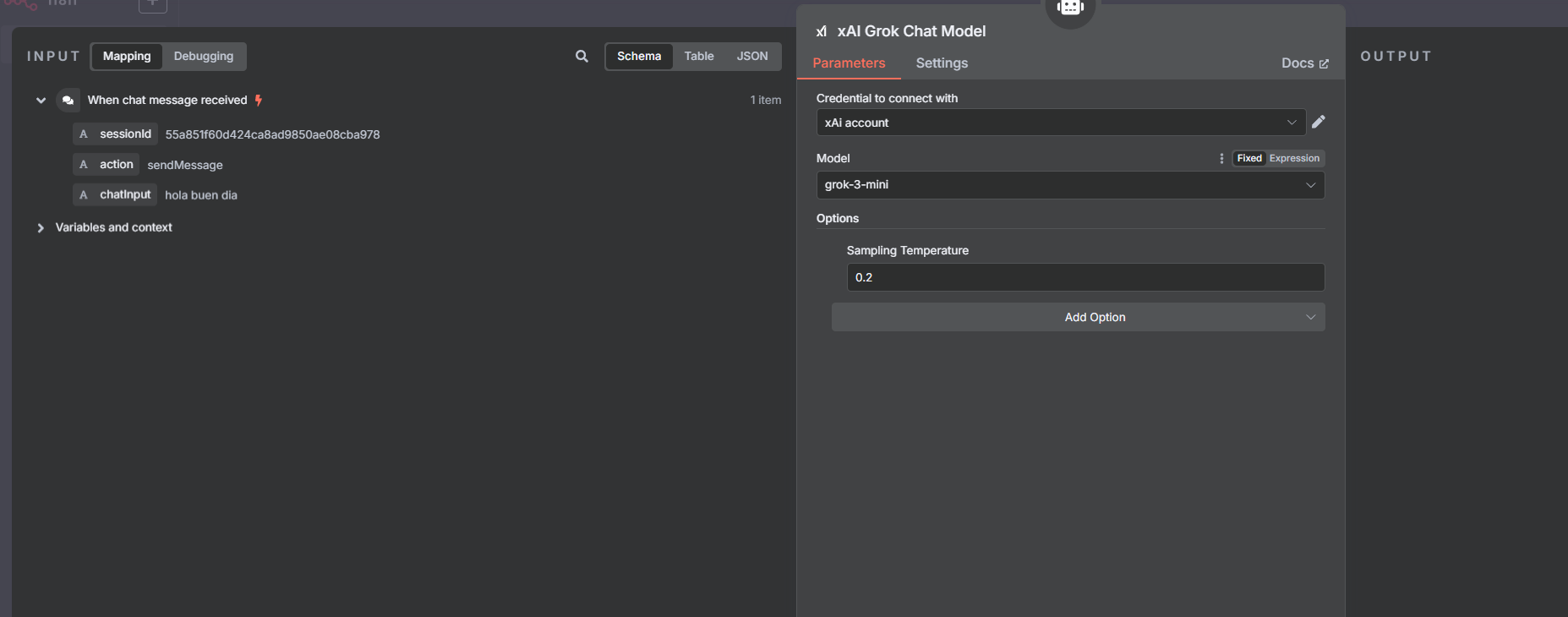
Task: Expand Variables and context section
Action: tap(41, 227)
